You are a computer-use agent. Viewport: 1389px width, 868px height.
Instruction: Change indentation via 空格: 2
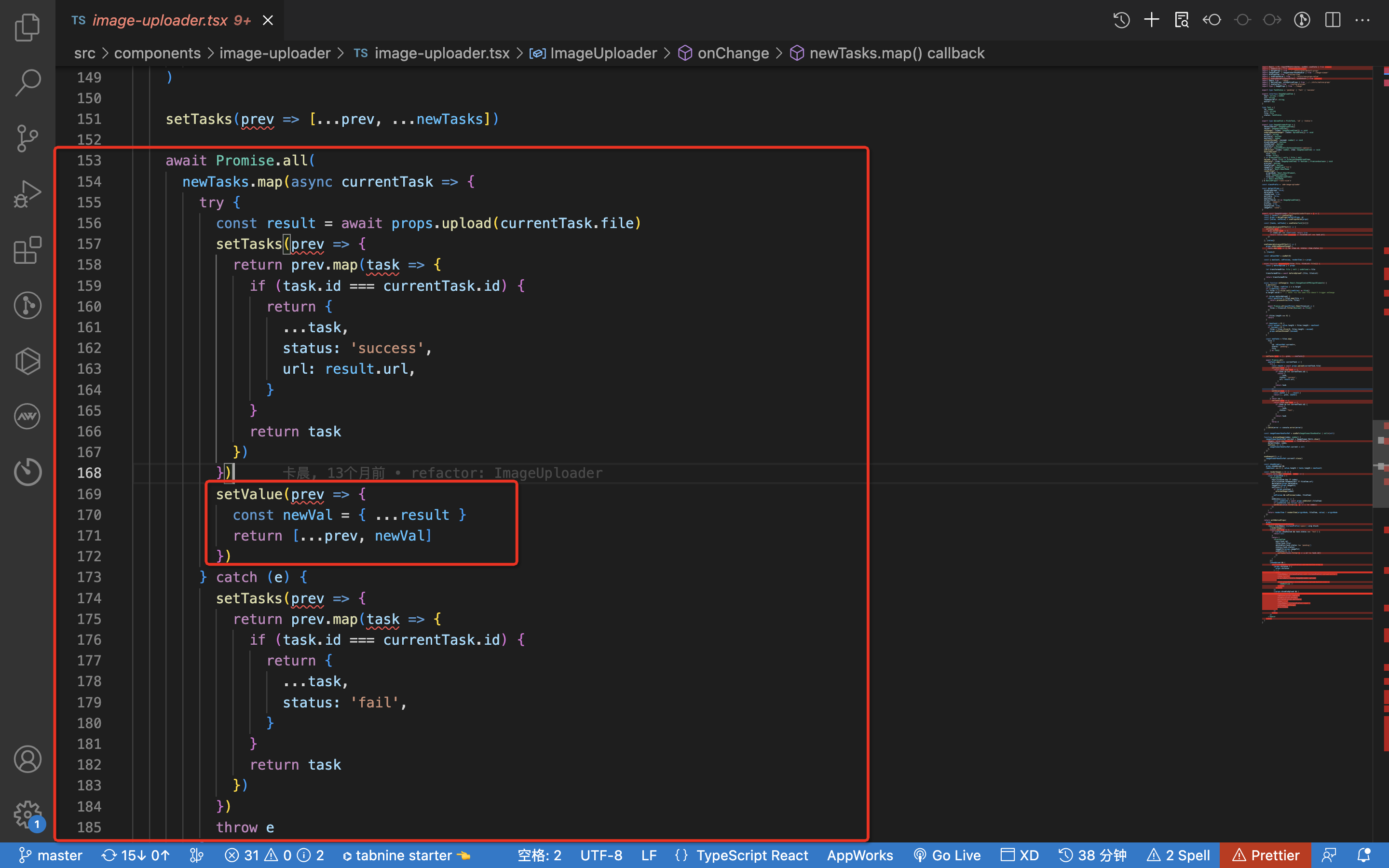click(x=539, y=855)
